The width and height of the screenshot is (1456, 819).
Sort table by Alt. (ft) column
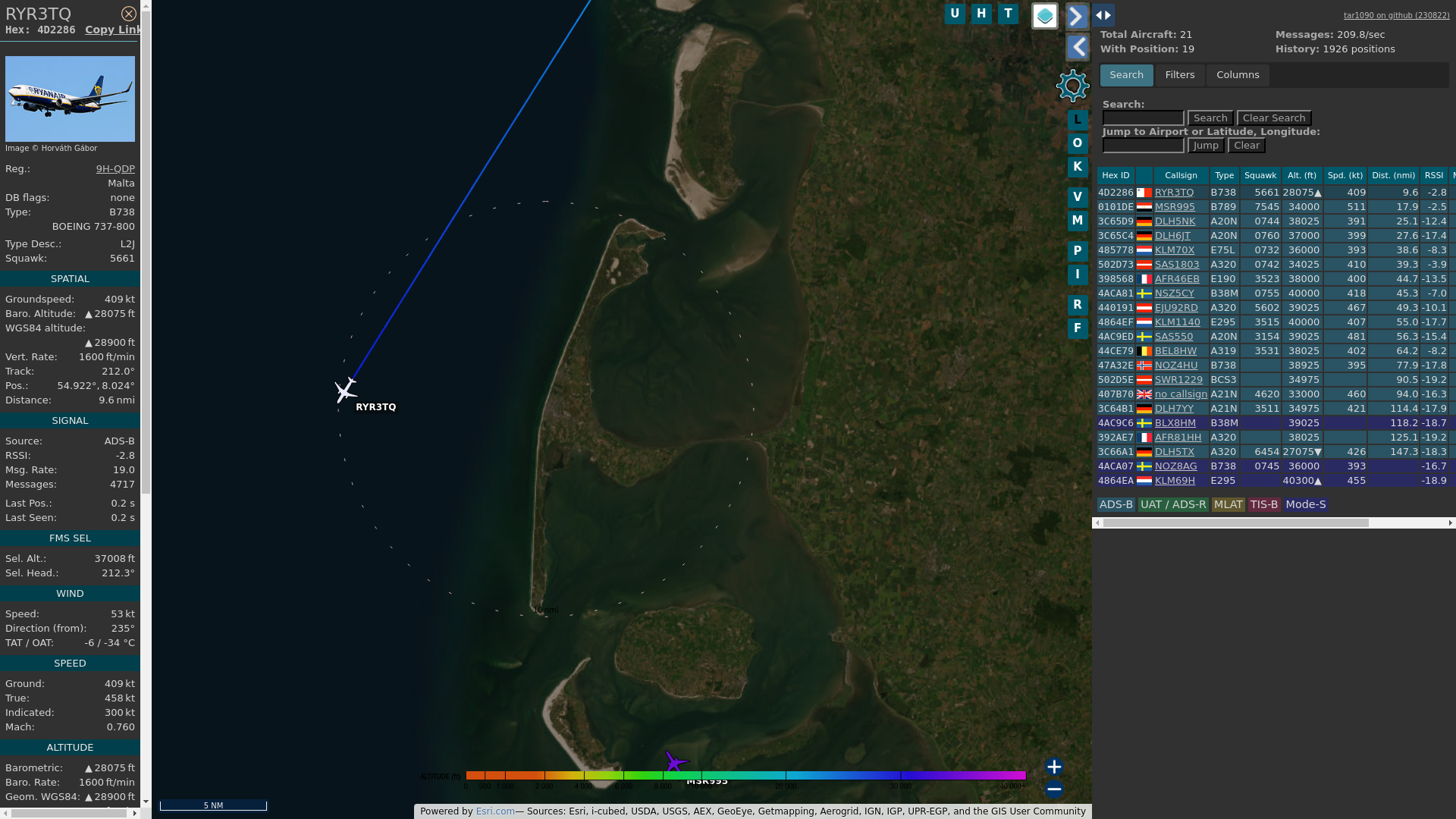1302,175
